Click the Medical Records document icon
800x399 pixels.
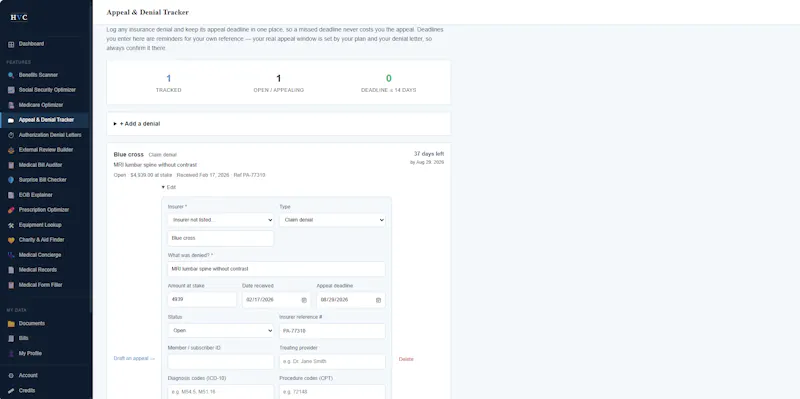pyautogui.click(x=11, y=270)
